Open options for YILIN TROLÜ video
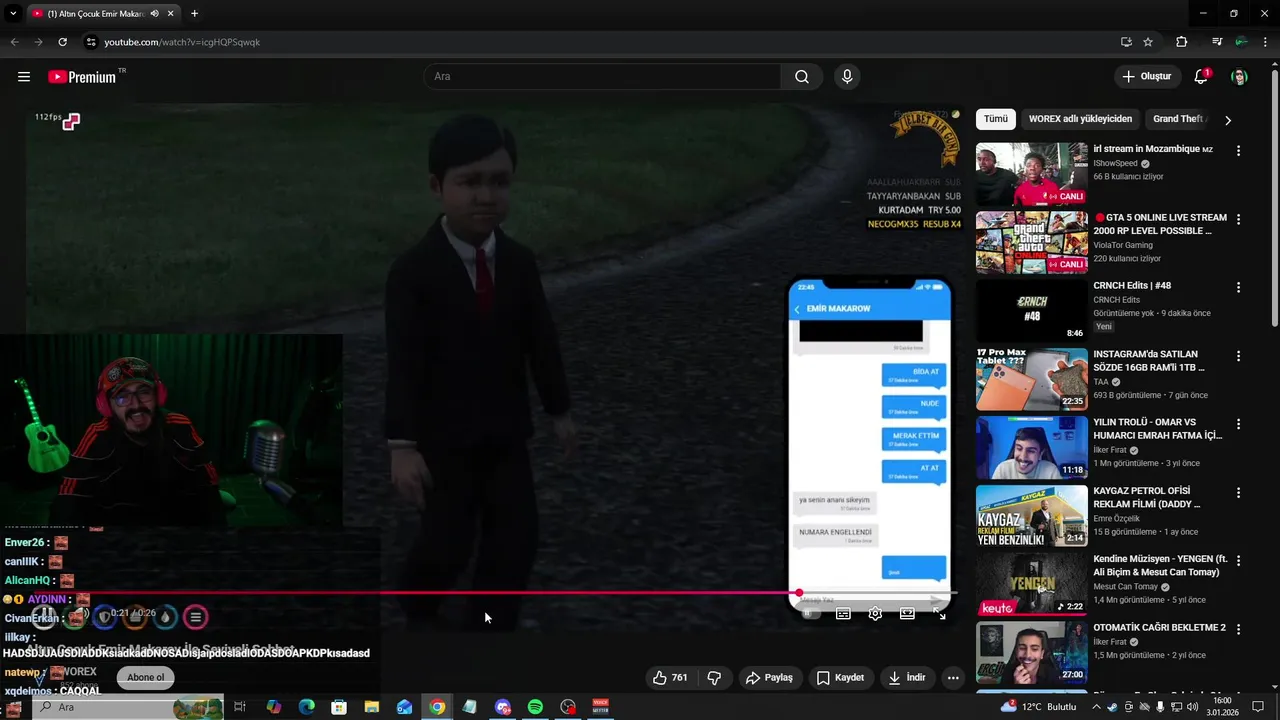The height and width of the screenshot is (720, 1280). point(1238,424)
